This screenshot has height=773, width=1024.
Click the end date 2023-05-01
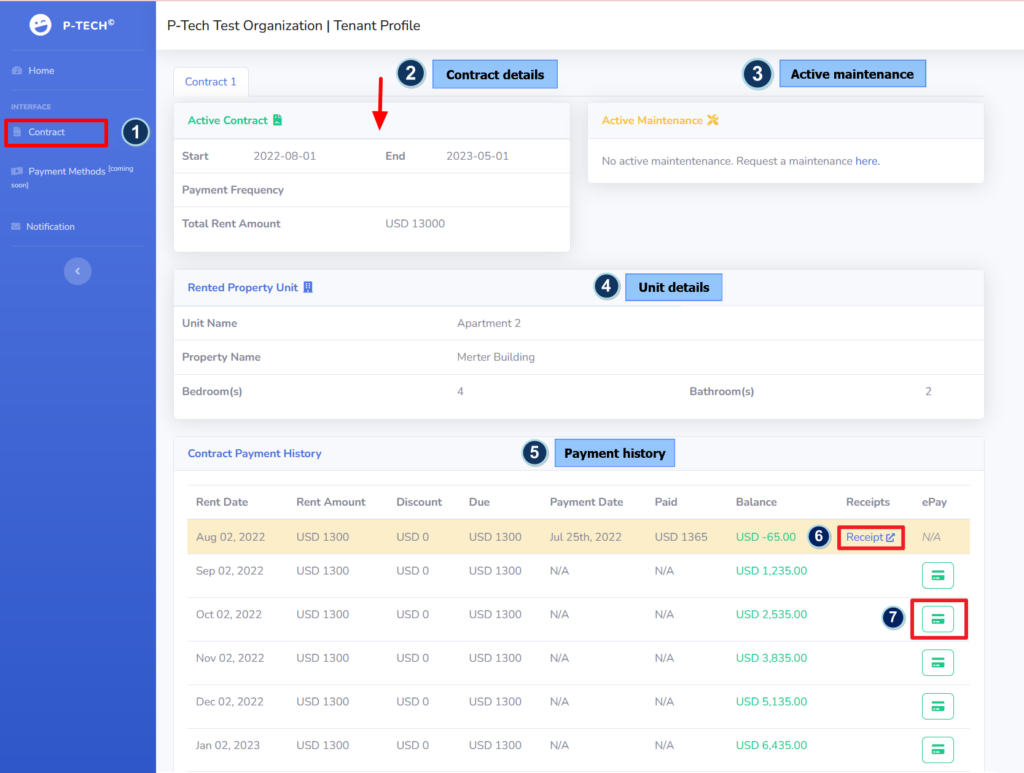[477, 156]
